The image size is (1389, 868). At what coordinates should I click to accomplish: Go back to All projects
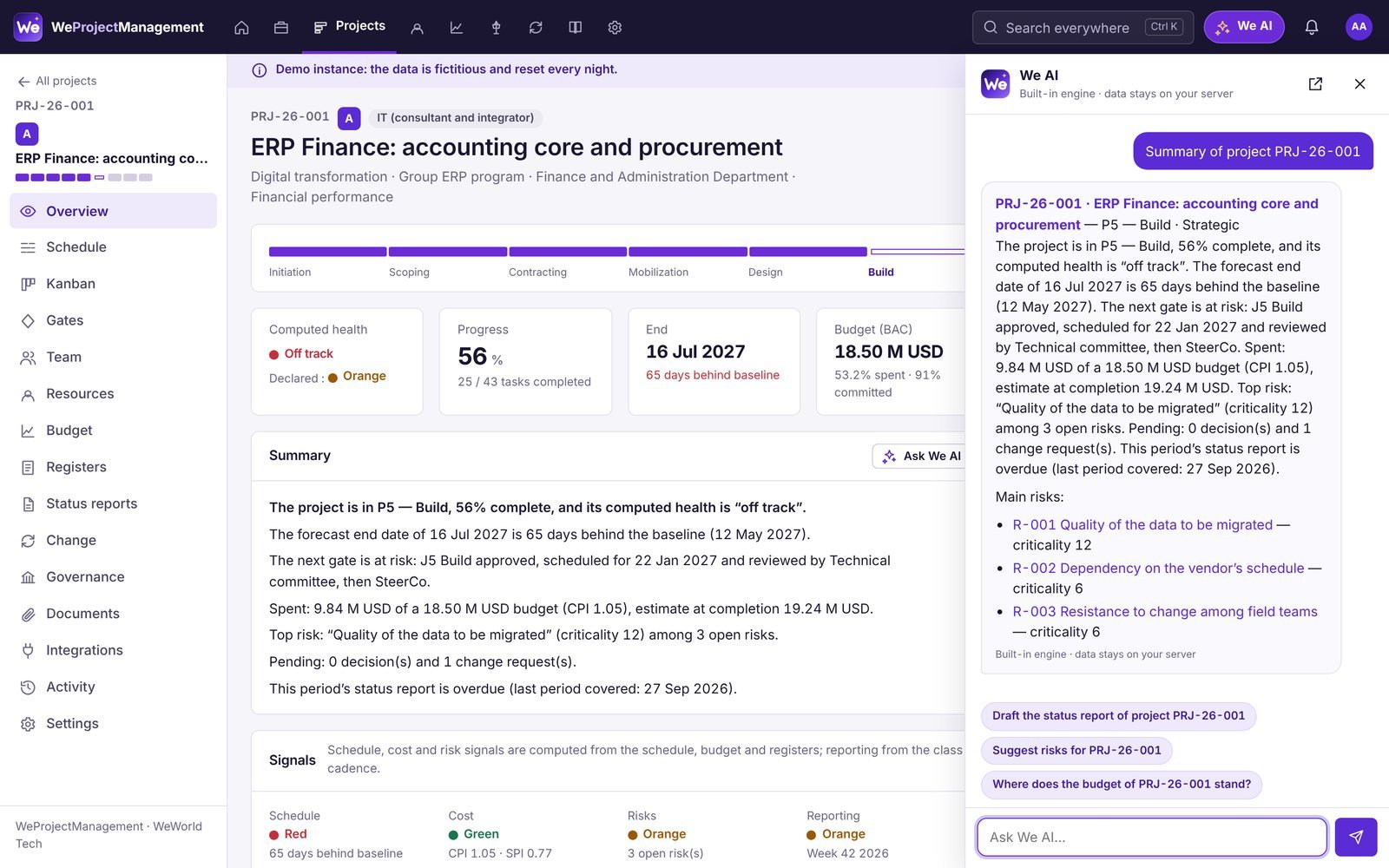[x=57, y=81]
